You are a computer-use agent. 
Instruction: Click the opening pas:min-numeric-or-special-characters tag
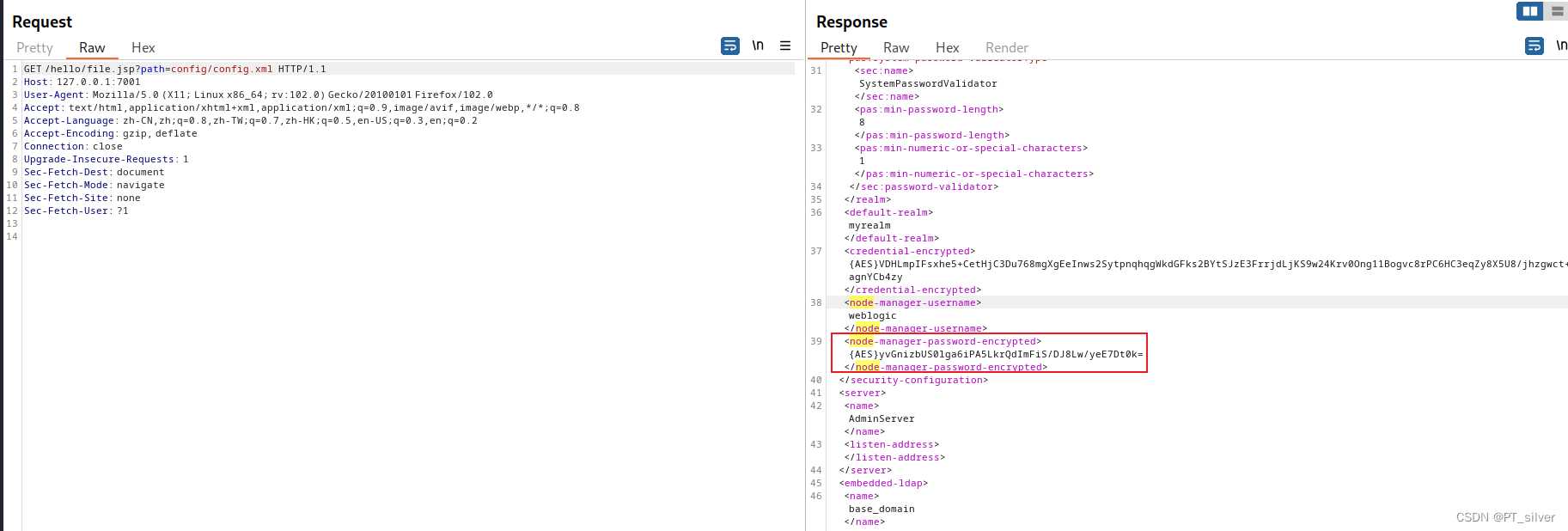click(x=971, y=148)
